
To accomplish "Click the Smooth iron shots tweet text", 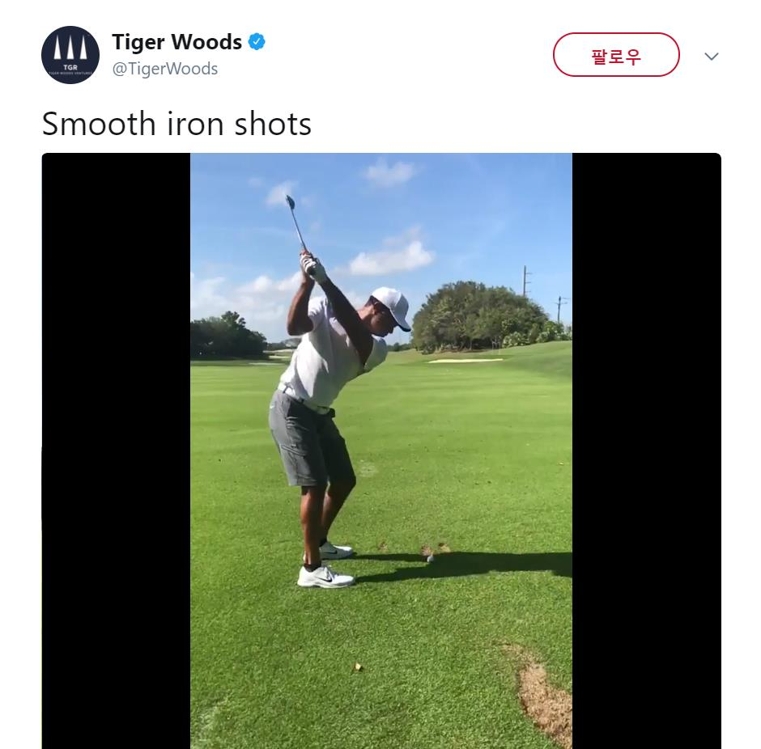I will [177, 124].
